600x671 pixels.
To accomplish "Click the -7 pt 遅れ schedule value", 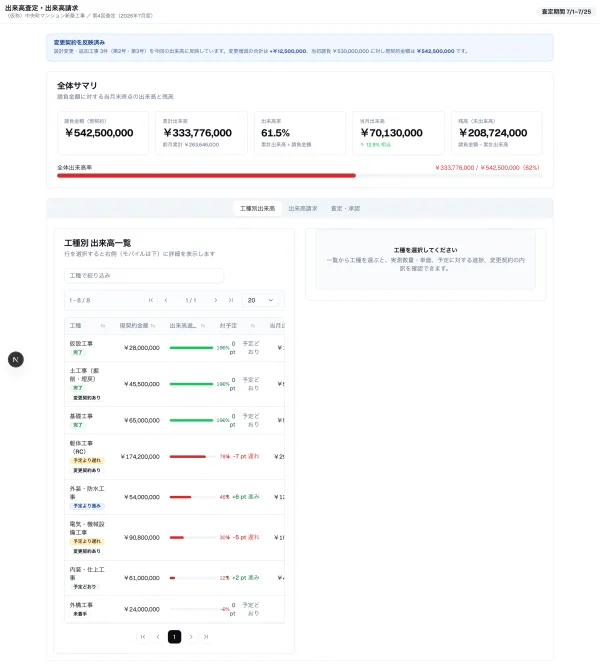I will click(x=246, y=457).
